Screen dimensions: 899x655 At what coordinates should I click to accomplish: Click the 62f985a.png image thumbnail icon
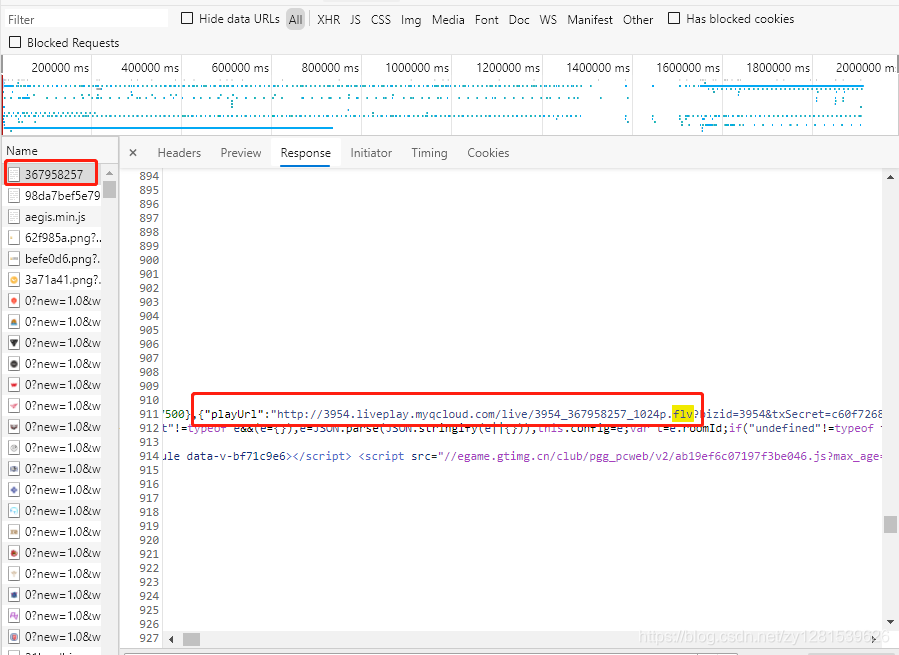14,237
